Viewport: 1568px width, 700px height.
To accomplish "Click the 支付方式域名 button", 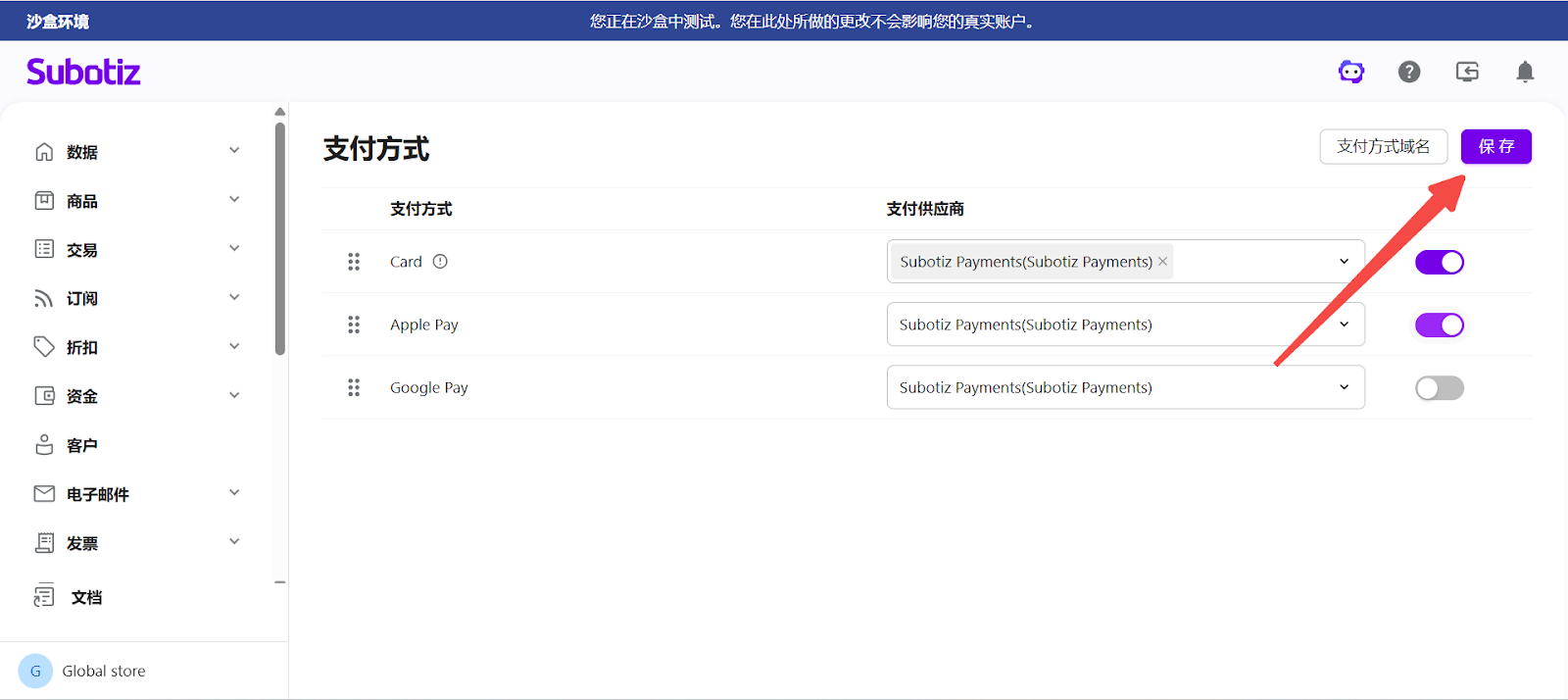I will coord(1383,147).
